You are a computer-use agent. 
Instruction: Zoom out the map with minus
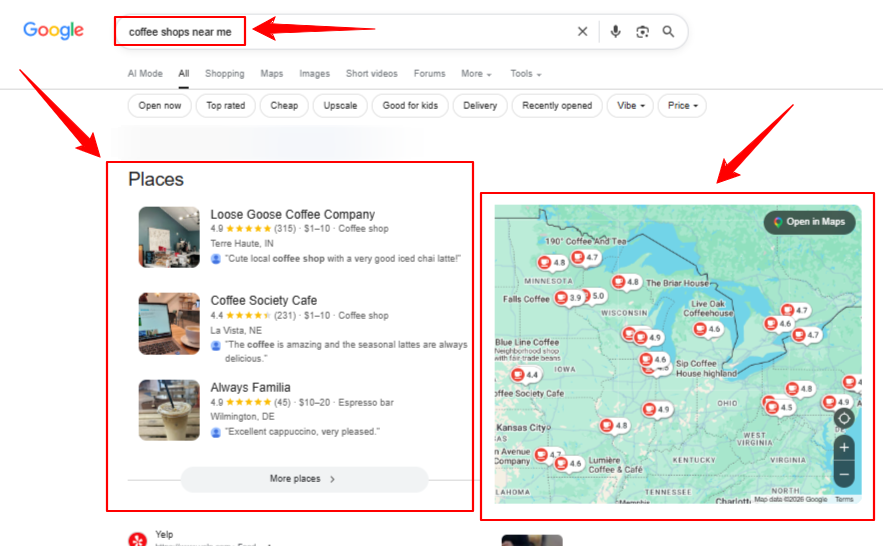(x=844, y=475)
